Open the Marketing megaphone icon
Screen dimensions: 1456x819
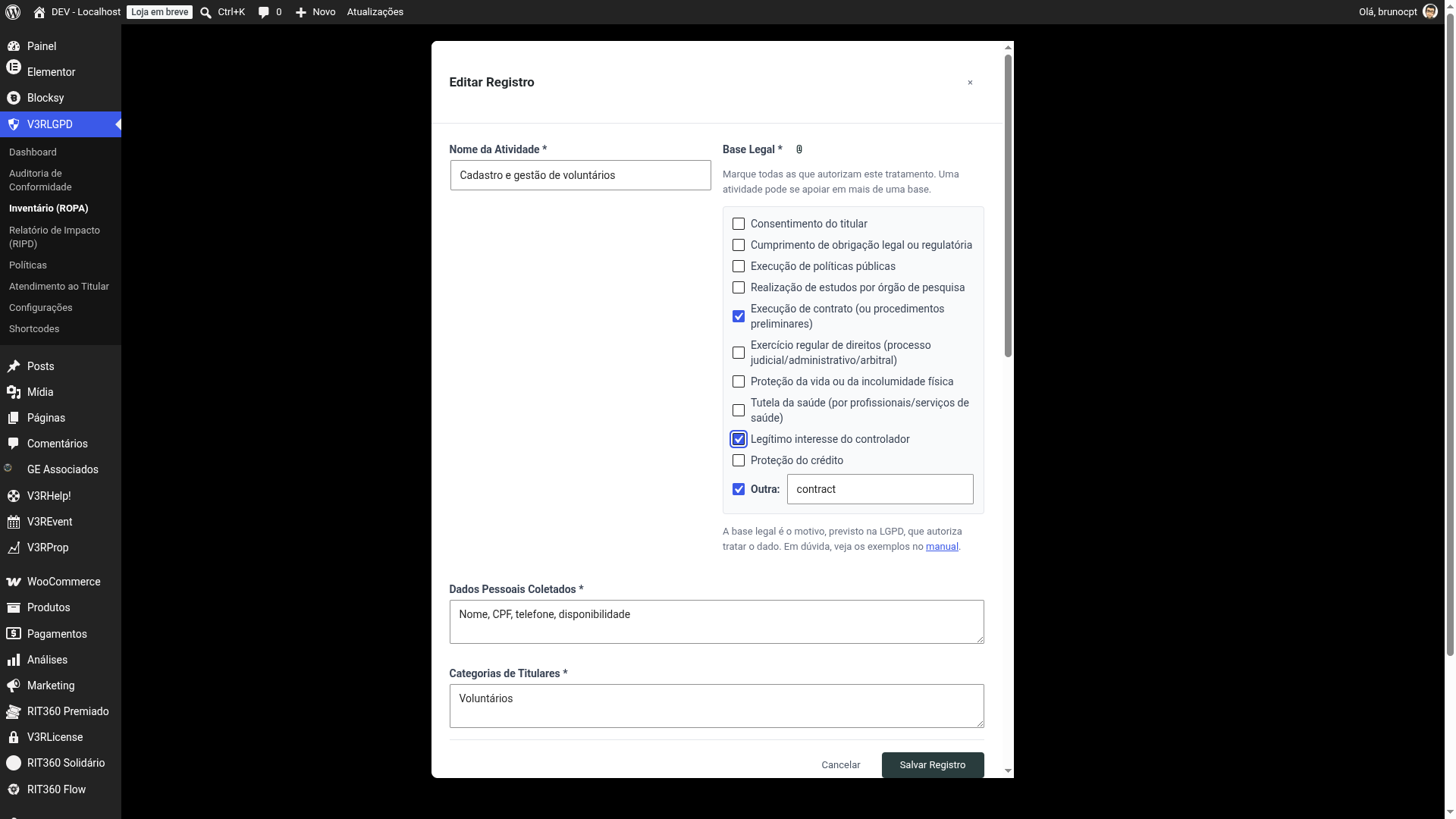click(14, 686)
